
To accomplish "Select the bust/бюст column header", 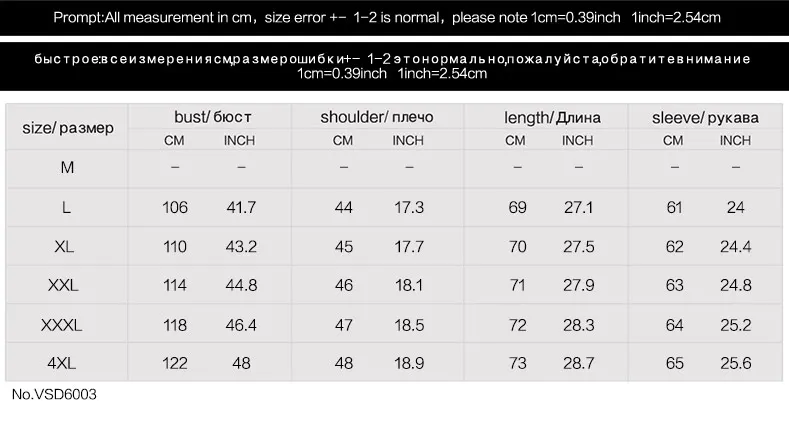I will (x=212, y=117).
